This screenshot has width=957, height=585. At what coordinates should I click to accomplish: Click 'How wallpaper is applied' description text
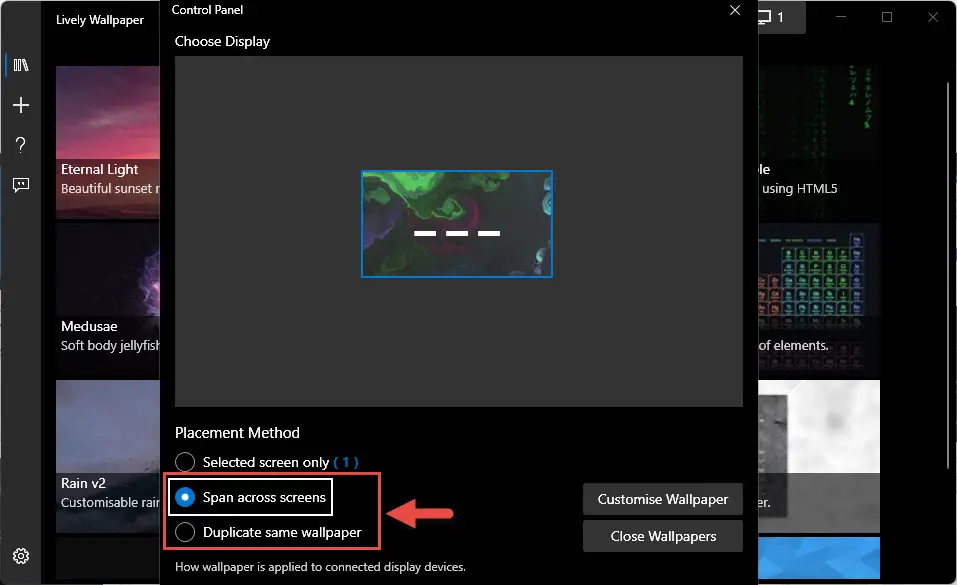[320, 567]
